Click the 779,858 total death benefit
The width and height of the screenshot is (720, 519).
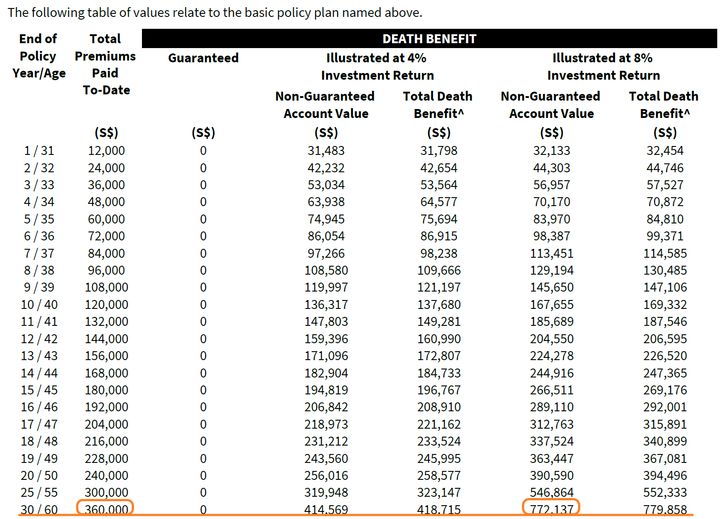click(664, 510)
